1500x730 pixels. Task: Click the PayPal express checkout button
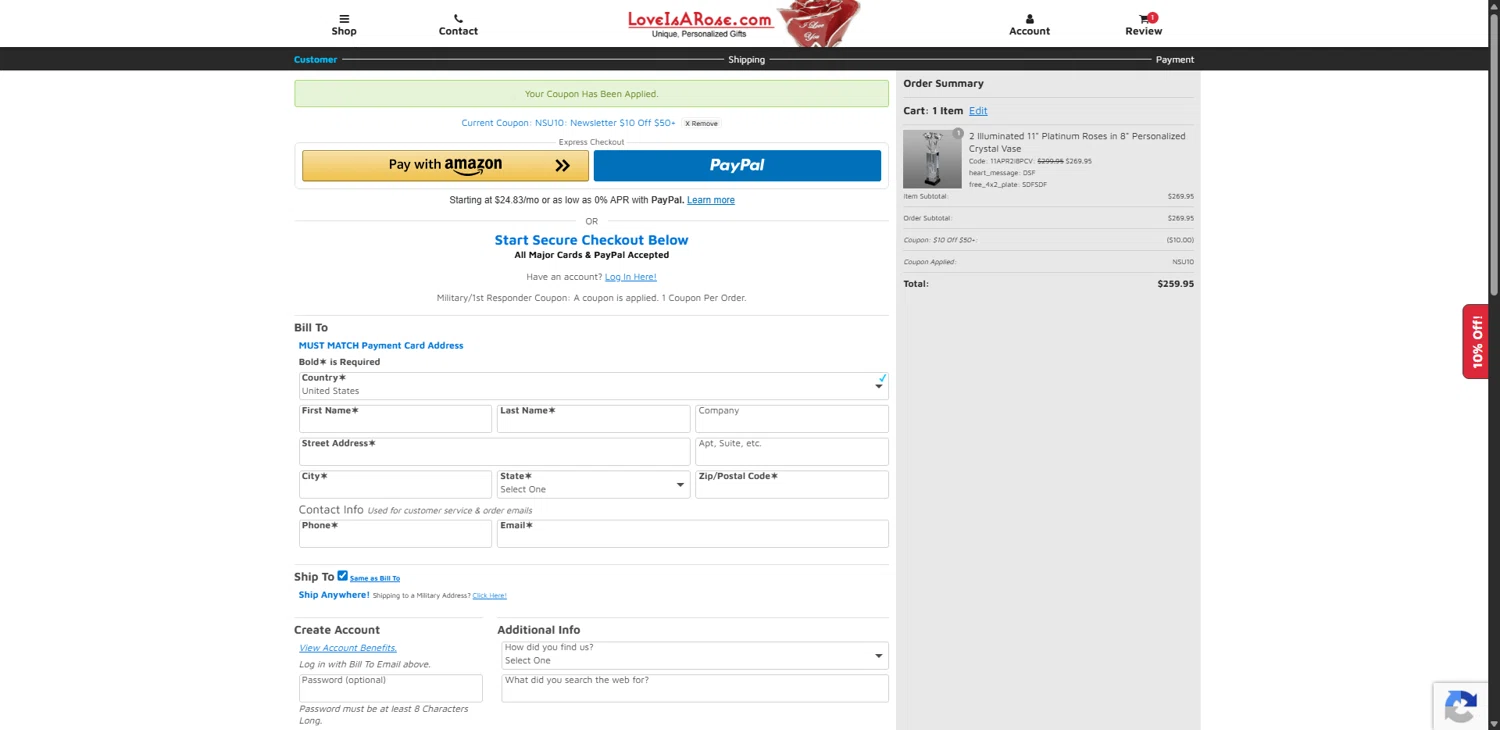coord(737,165)
